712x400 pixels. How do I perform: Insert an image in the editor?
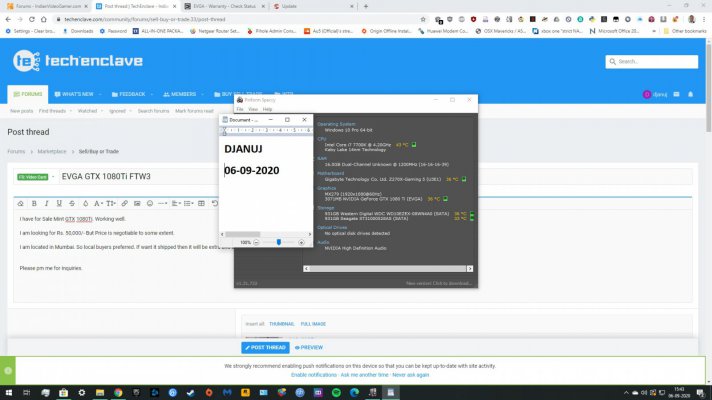point(137,203)
